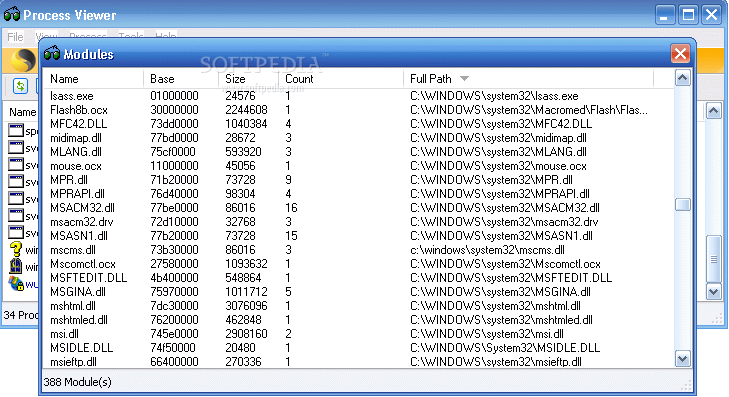Image resolution: width=729 pixels, height=397 pixels.
Task: Click Modules list scroll down arrow
Action: click(x=682, y=359)
